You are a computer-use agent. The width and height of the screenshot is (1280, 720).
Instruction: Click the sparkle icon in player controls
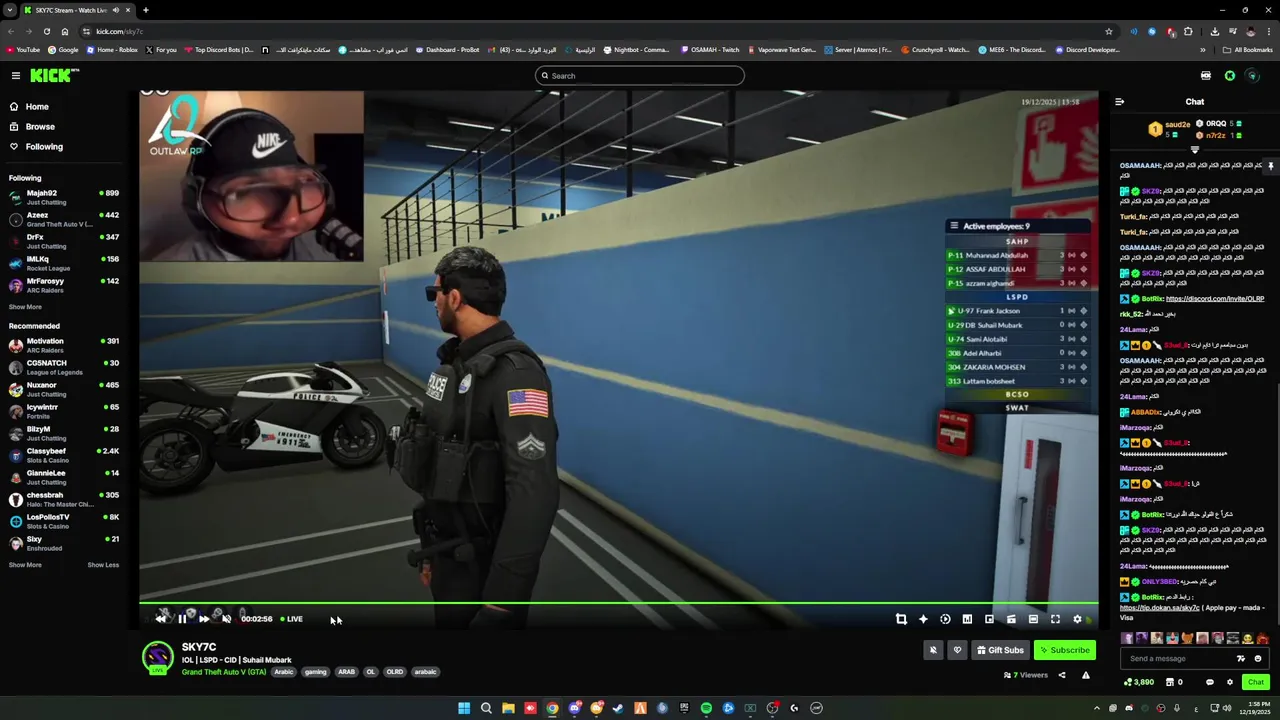click(923, 619)
